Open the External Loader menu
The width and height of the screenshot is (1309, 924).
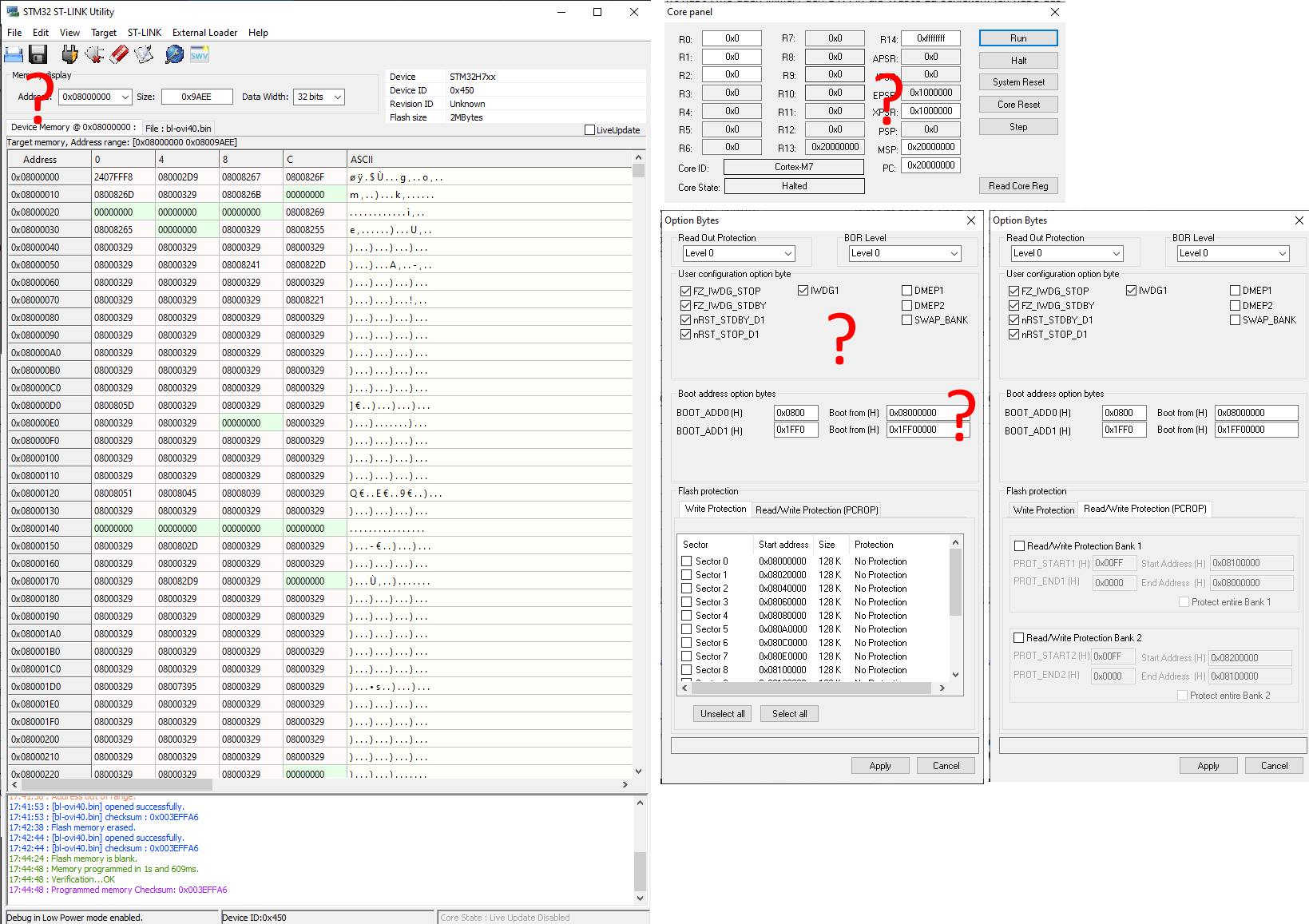[x=204, y=33]
